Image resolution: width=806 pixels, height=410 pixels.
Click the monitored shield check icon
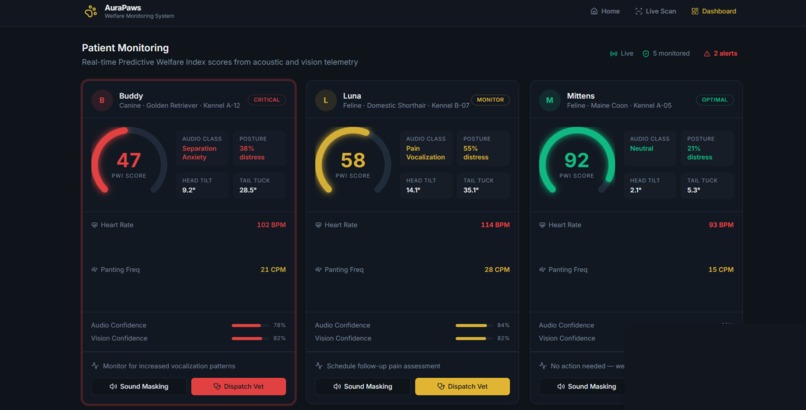pyautogui.click(x=646, y=53)
